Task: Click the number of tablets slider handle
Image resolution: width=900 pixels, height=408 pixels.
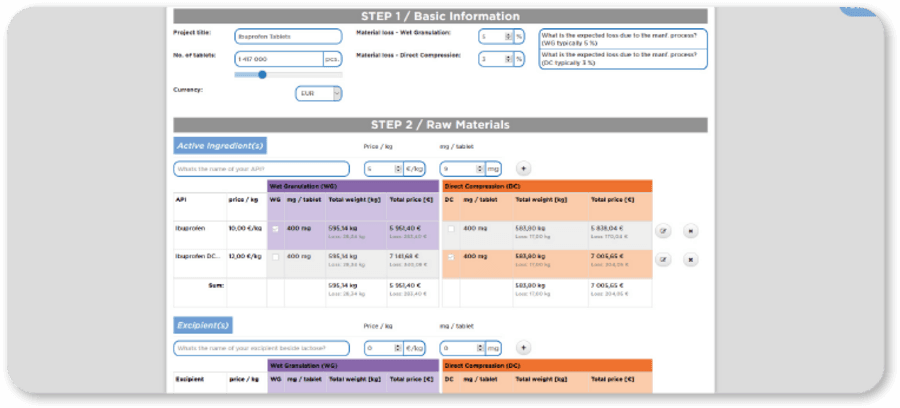Action: (x=262, y=74)
